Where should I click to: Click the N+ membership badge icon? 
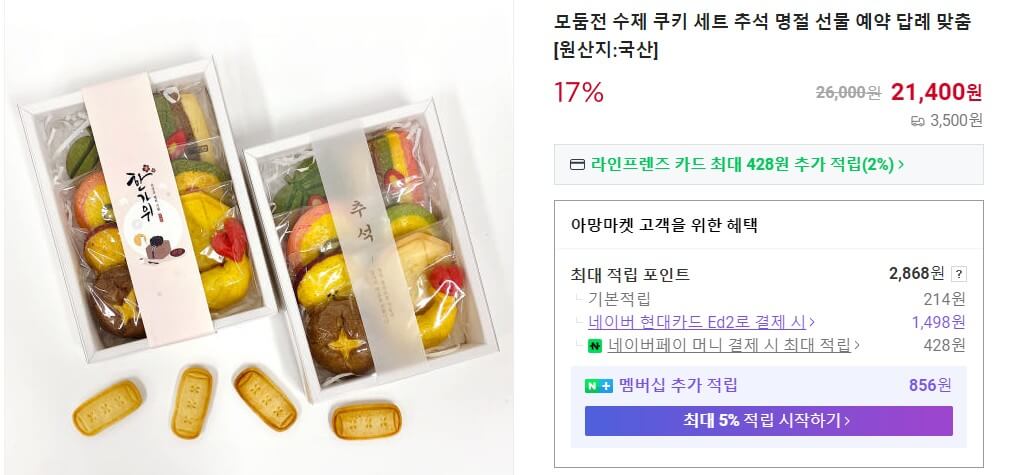pos(598,385)
